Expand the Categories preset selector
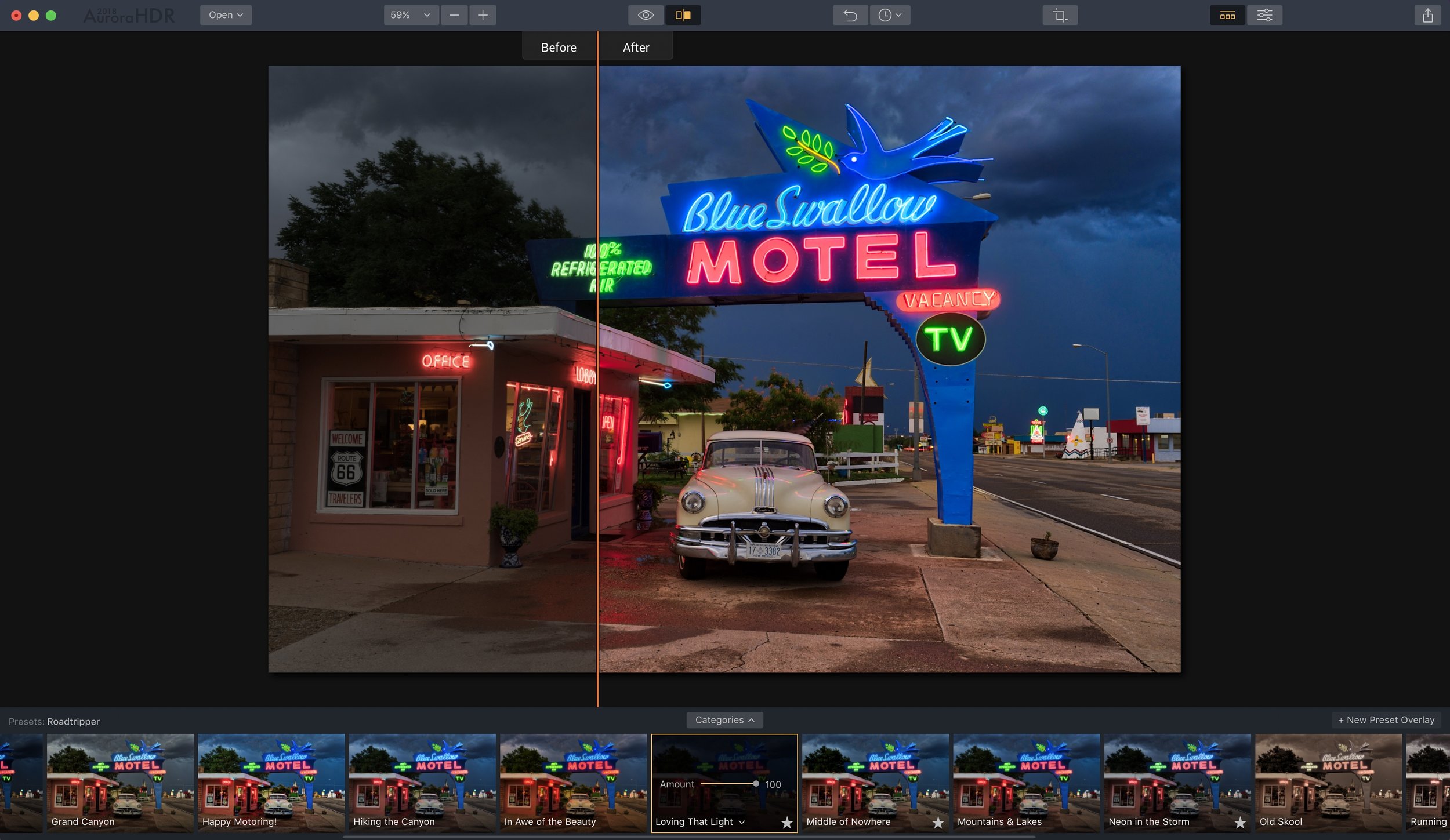This screenshot has height=840, width=1450. point(724,720)
